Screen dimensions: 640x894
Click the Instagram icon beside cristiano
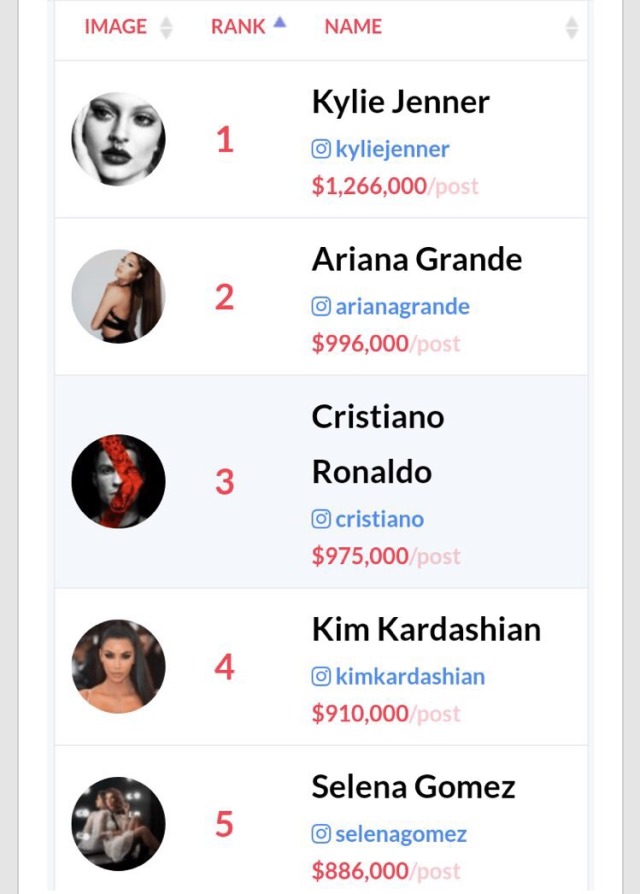(321, 519)
